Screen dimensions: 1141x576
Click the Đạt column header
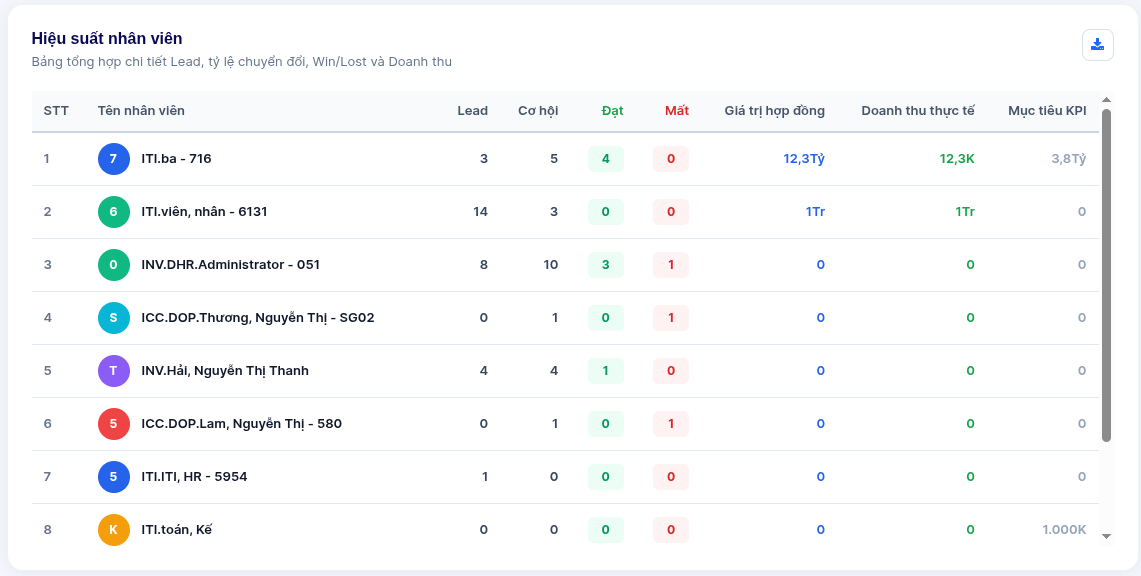tap(613, 111)
